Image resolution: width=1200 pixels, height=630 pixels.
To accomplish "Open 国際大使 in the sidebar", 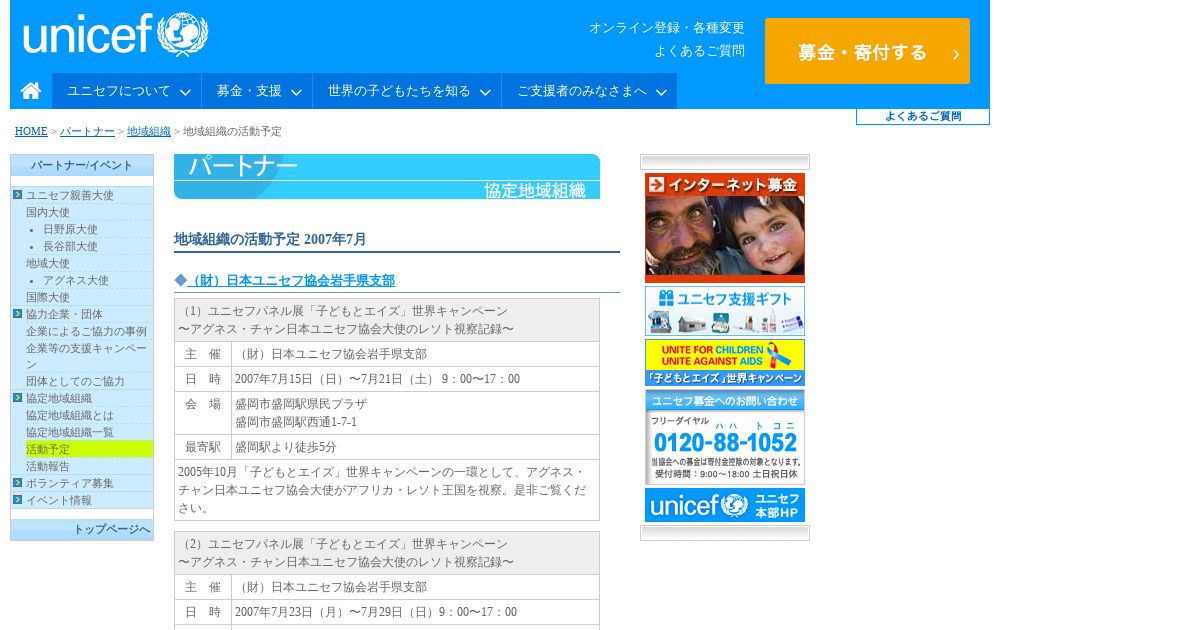I will click(x=48, y=297).
